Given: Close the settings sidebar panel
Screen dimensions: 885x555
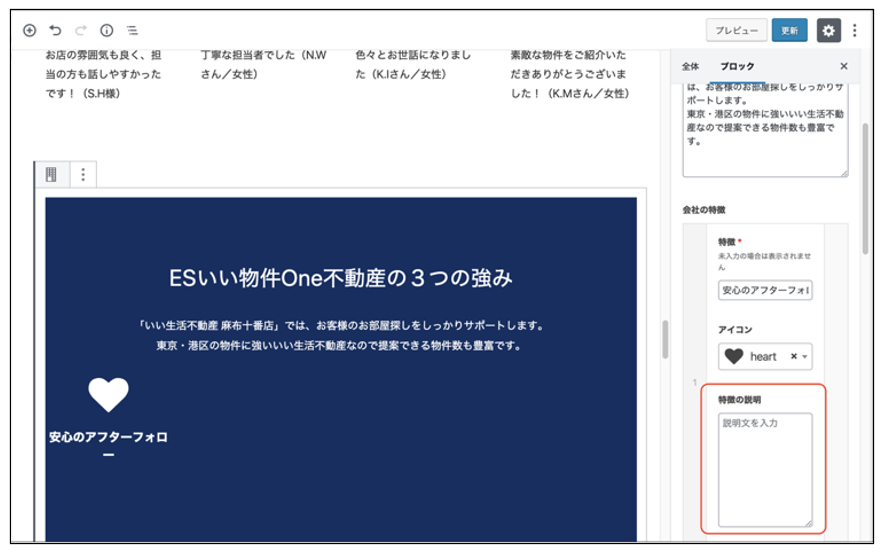Looking at the screenshot, I should click(x=843, y=66).
